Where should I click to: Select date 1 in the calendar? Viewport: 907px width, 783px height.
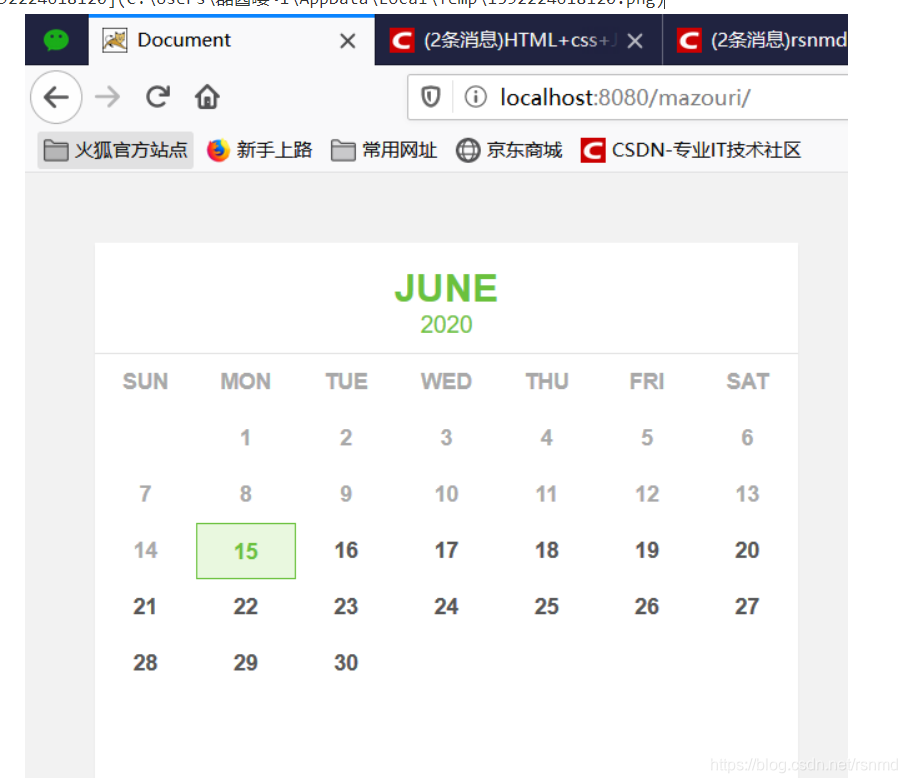pos(246,438)
